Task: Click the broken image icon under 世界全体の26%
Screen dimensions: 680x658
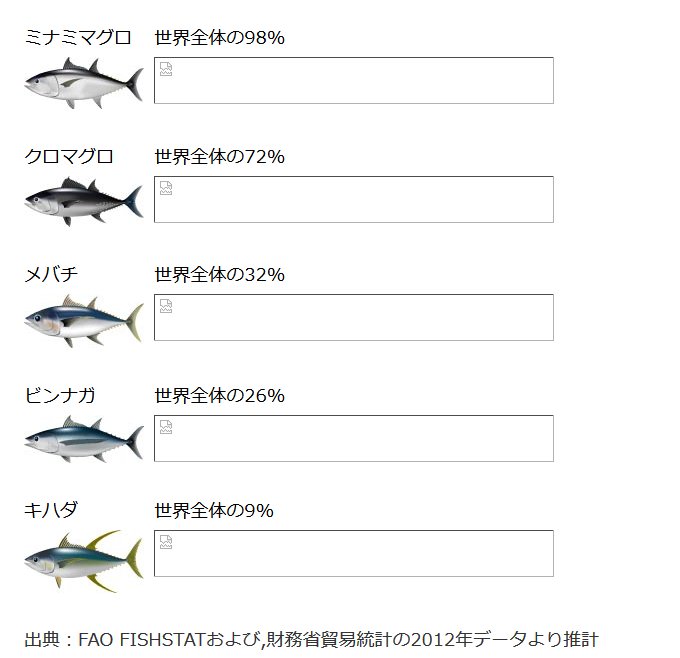Action: coord(166,427)
